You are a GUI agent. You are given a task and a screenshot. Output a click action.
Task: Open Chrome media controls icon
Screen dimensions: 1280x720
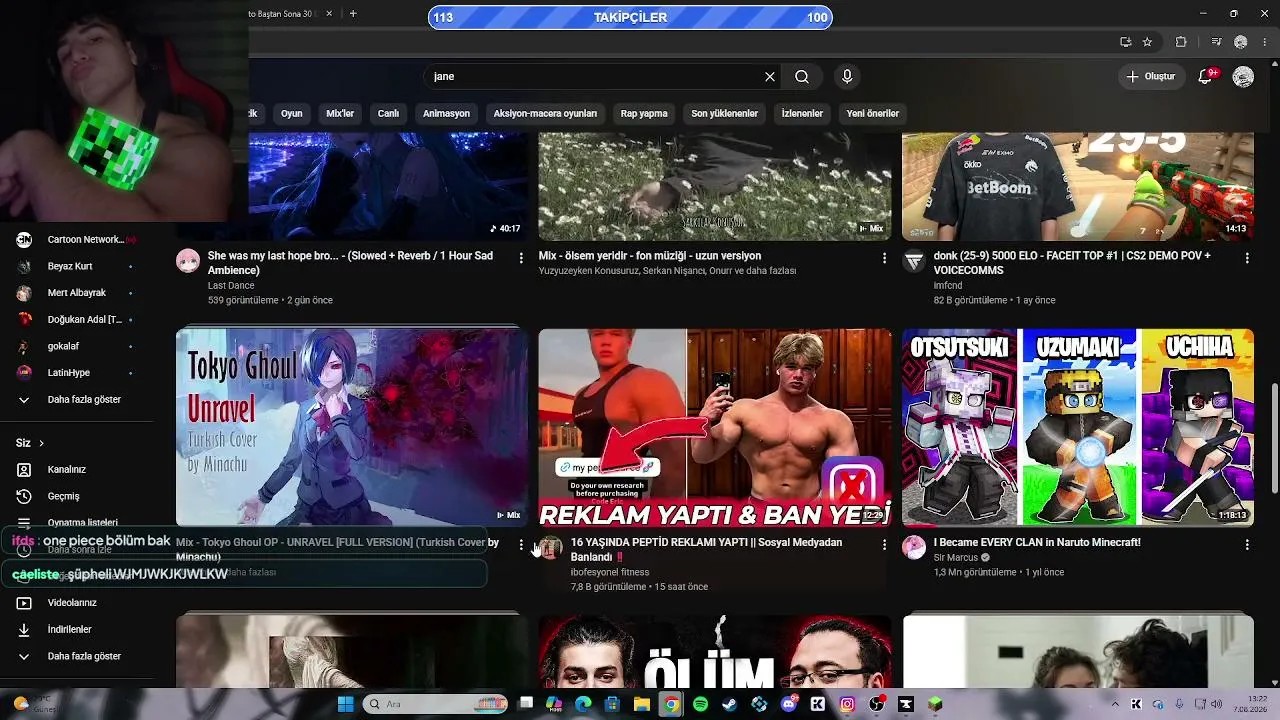pos(1216,42)
